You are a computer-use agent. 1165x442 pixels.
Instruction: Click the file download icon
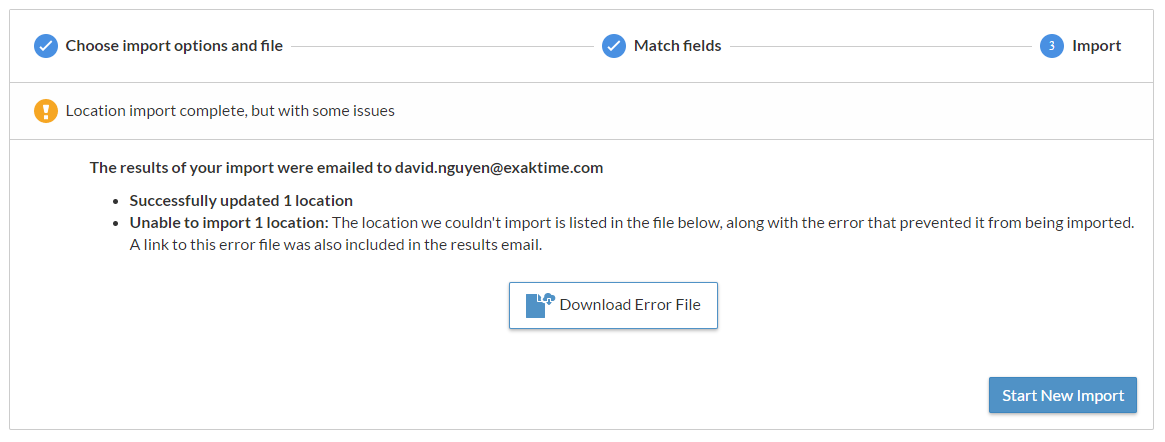540,305
